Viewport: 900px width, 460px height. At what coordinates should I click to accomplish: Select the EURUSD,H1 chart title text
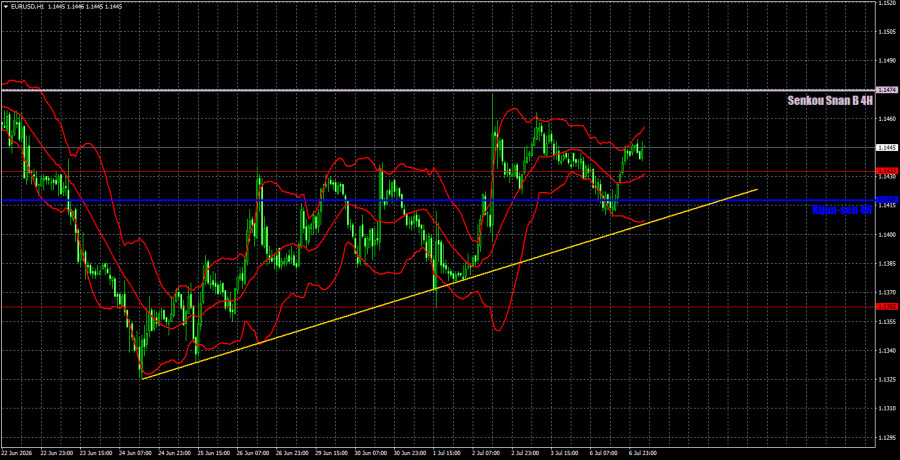24,6
